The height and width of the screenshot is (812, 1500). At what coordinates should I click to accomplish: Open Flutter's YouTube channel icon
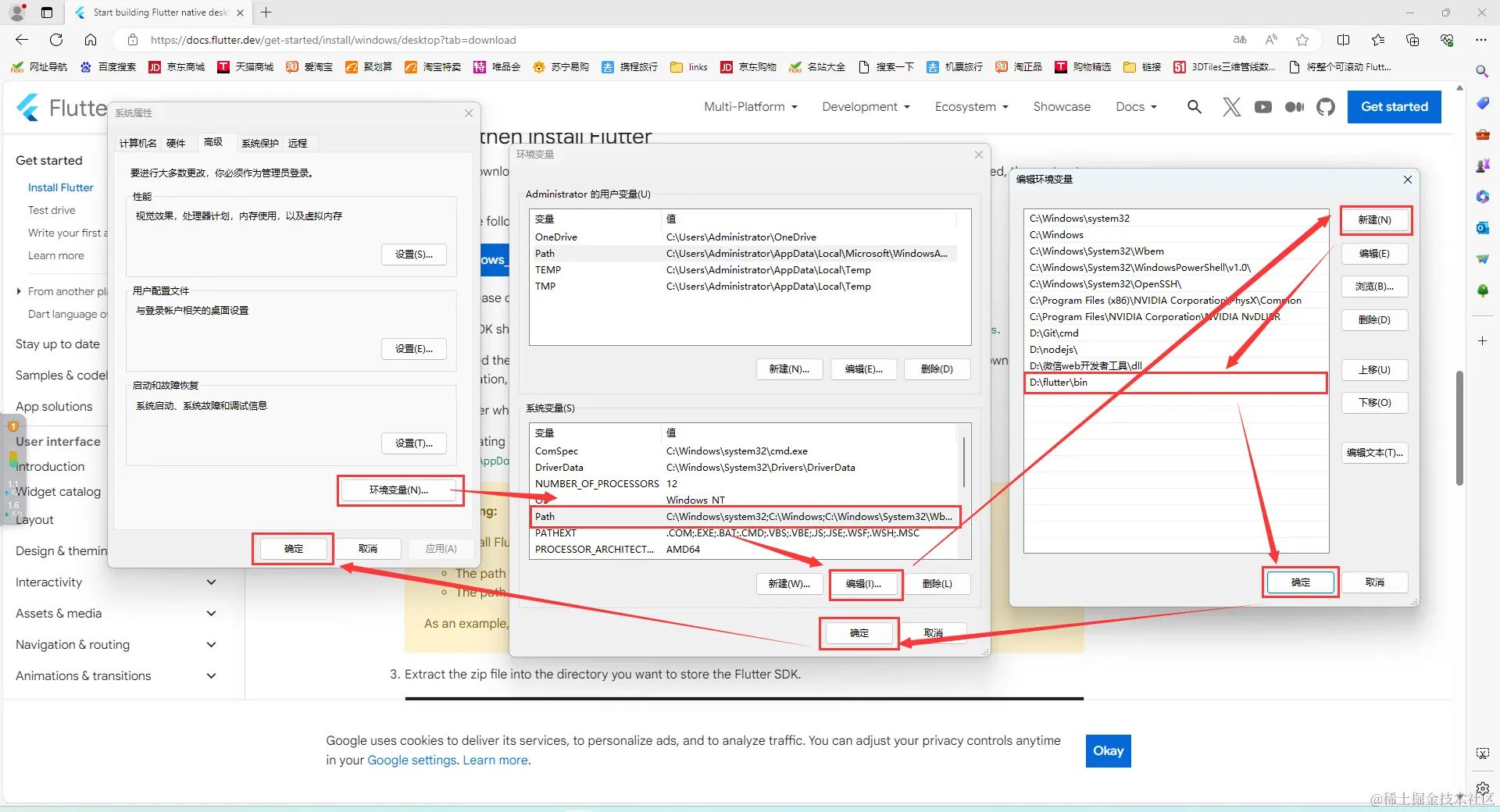(x=1263, y=107)
